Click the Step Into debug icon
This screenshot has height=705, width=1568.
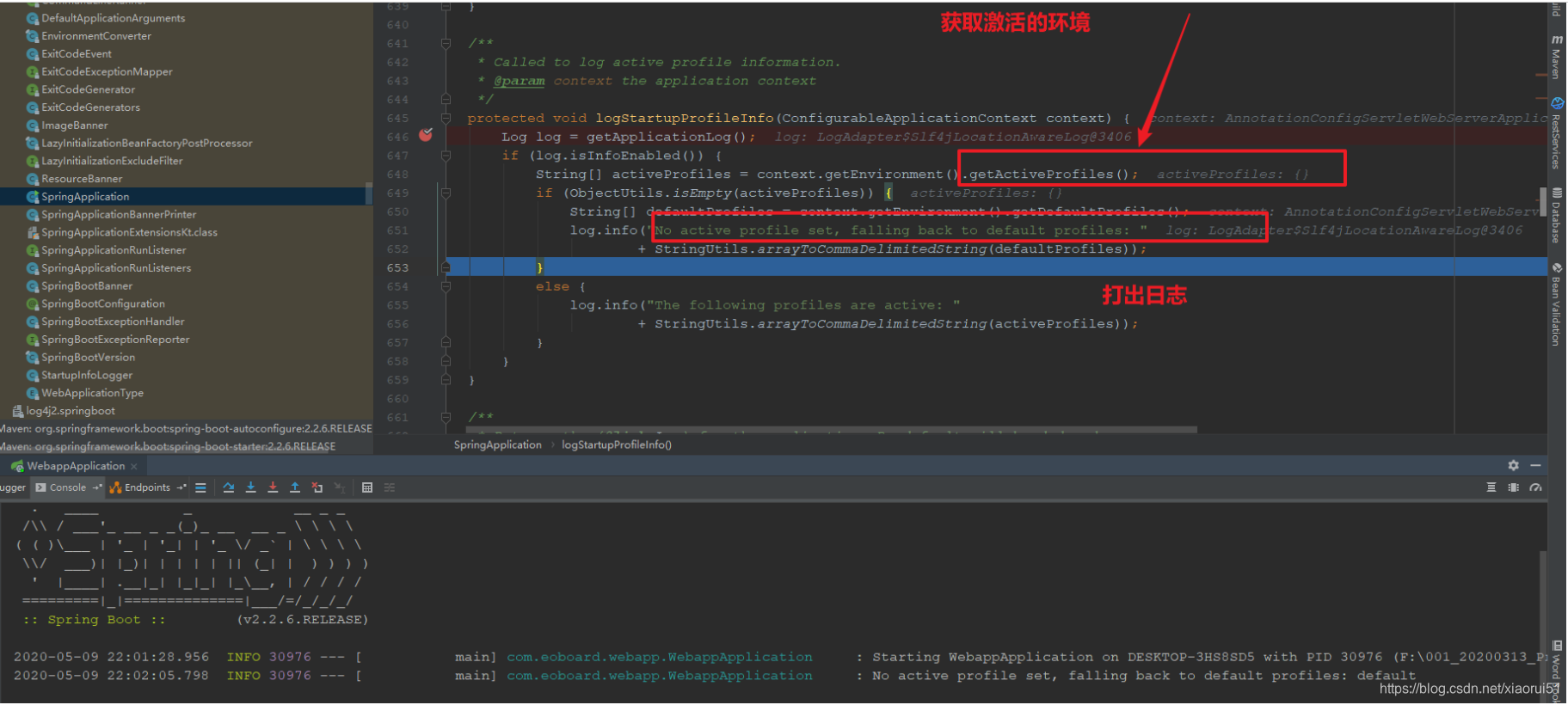(250, 487)
